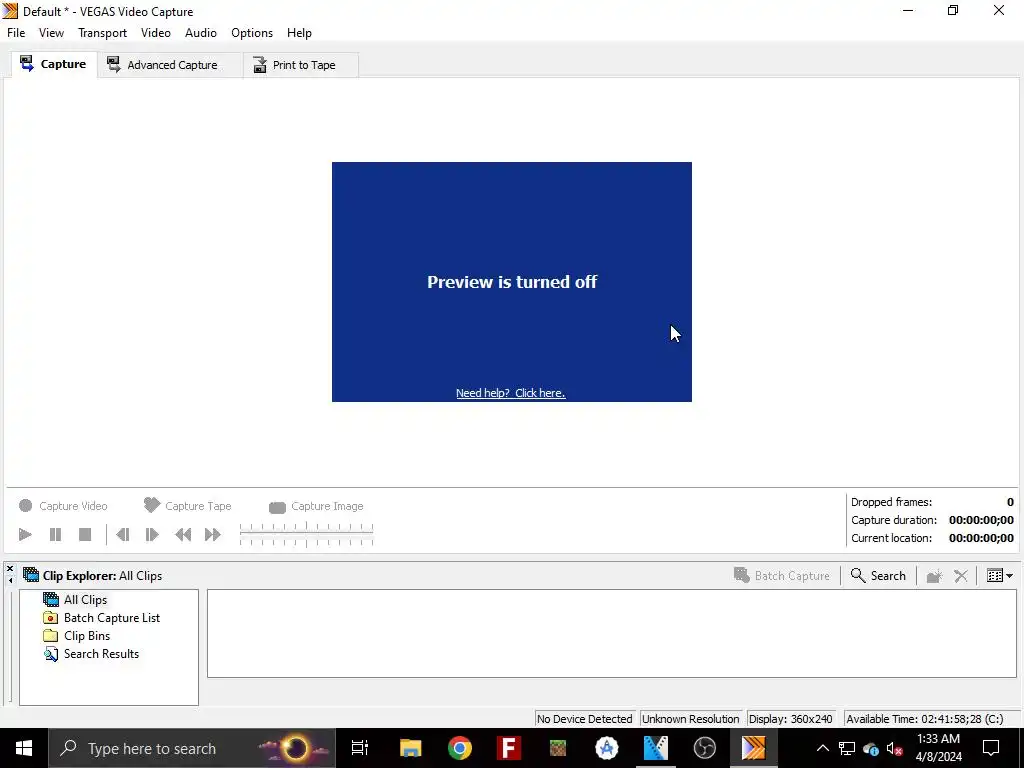Click the Capture Video button

click(63, 505)
